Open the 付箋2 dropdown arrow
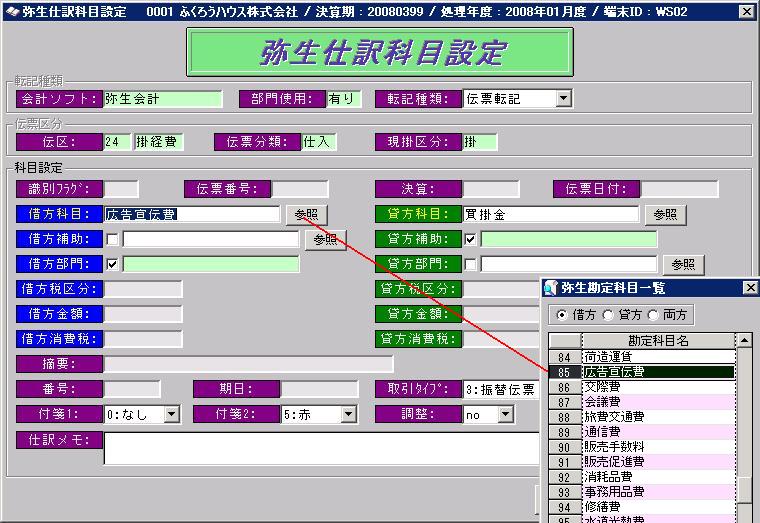This screenshot has width=760, height=523. (348, 414)
